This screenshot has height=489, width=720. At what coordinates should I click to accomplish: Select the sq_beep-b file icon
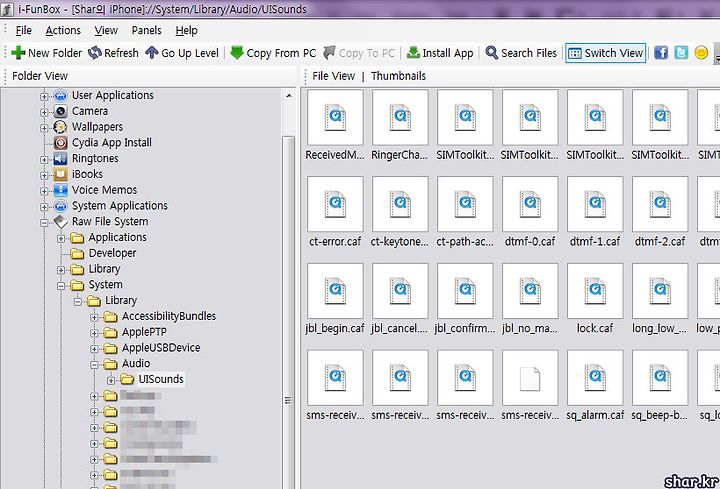coord(660,377)
